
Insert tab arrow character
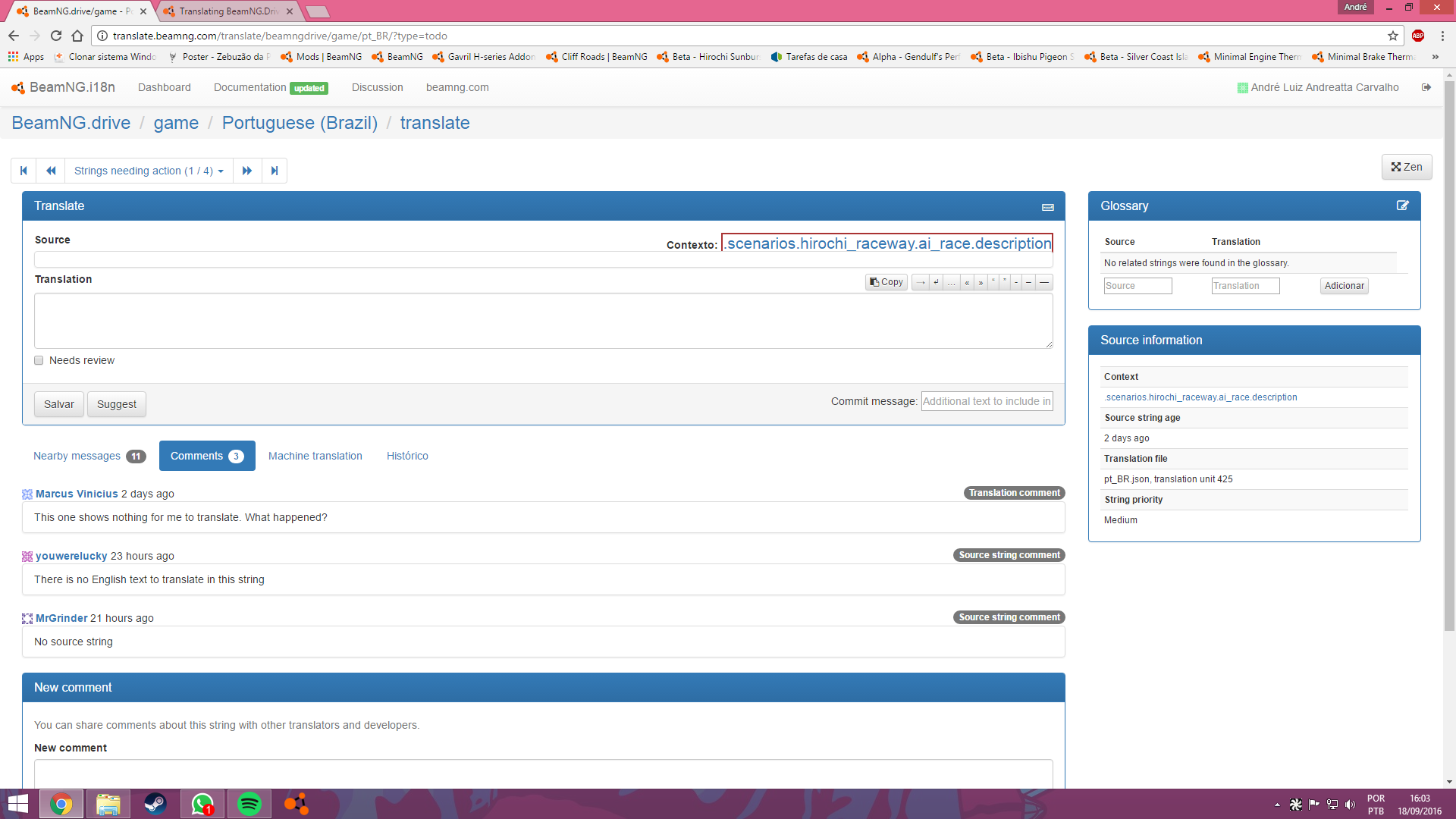(x=921, y=282)
